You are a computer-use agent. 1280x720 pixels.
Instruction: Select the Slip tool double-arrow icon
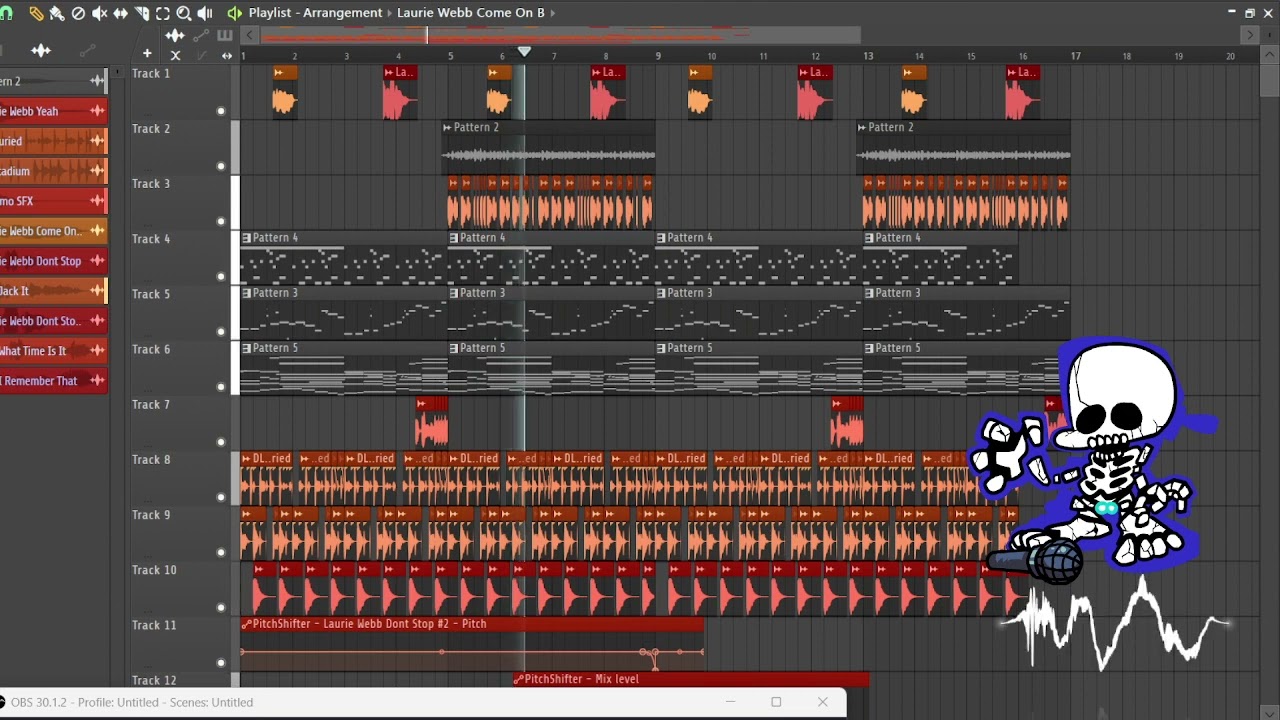coord(120,13)
